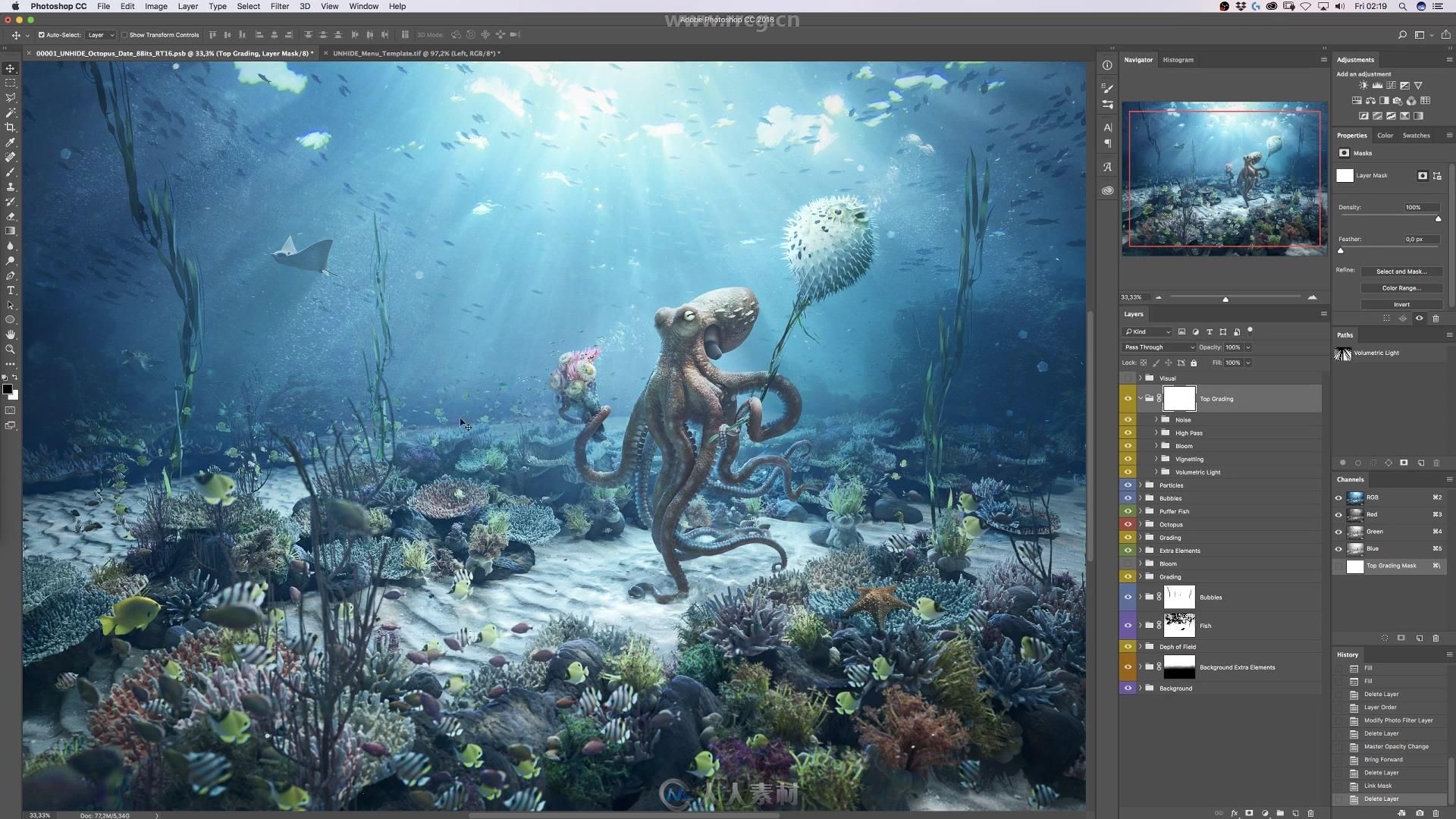Expand the Octopus layer group

[1140, 524]
